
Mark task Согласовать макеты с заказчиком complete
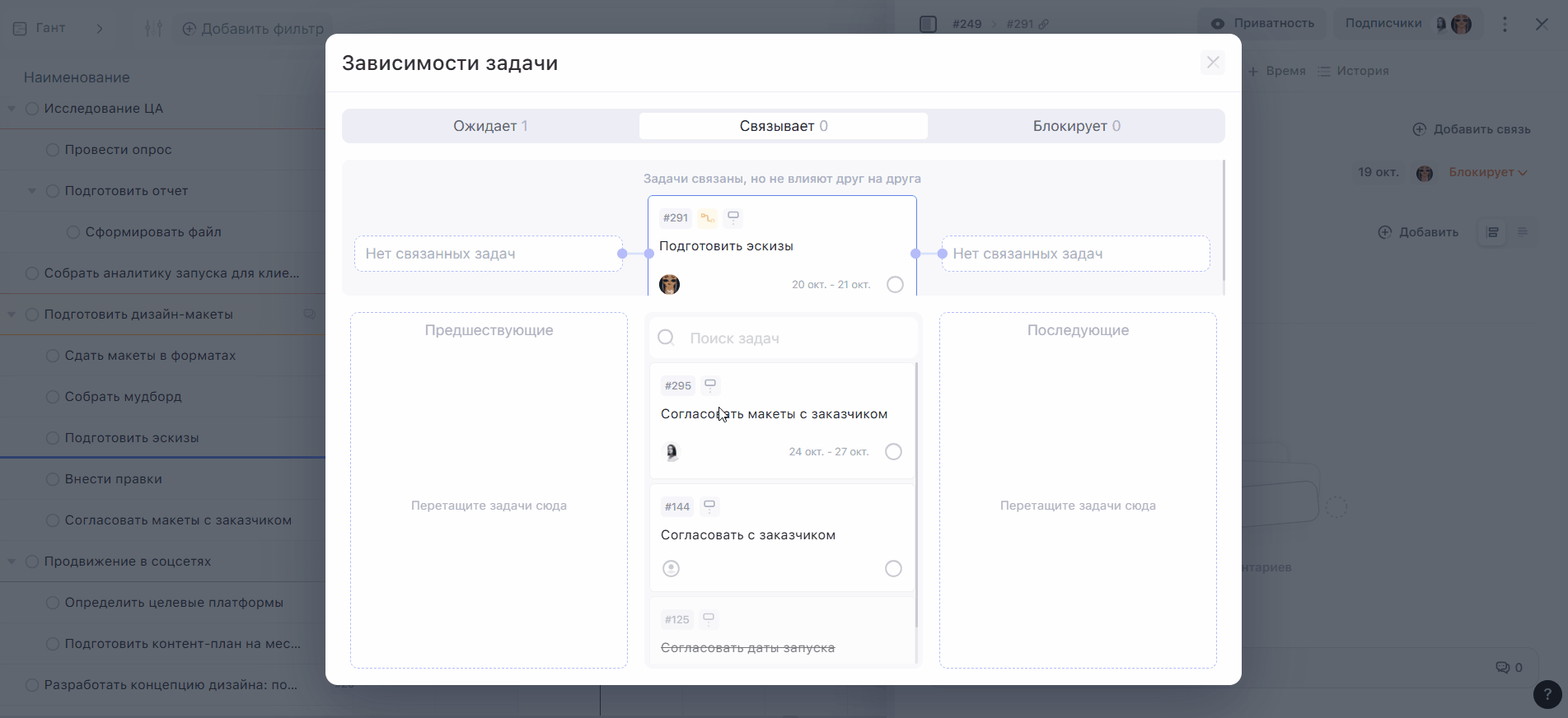click(893, 452)
